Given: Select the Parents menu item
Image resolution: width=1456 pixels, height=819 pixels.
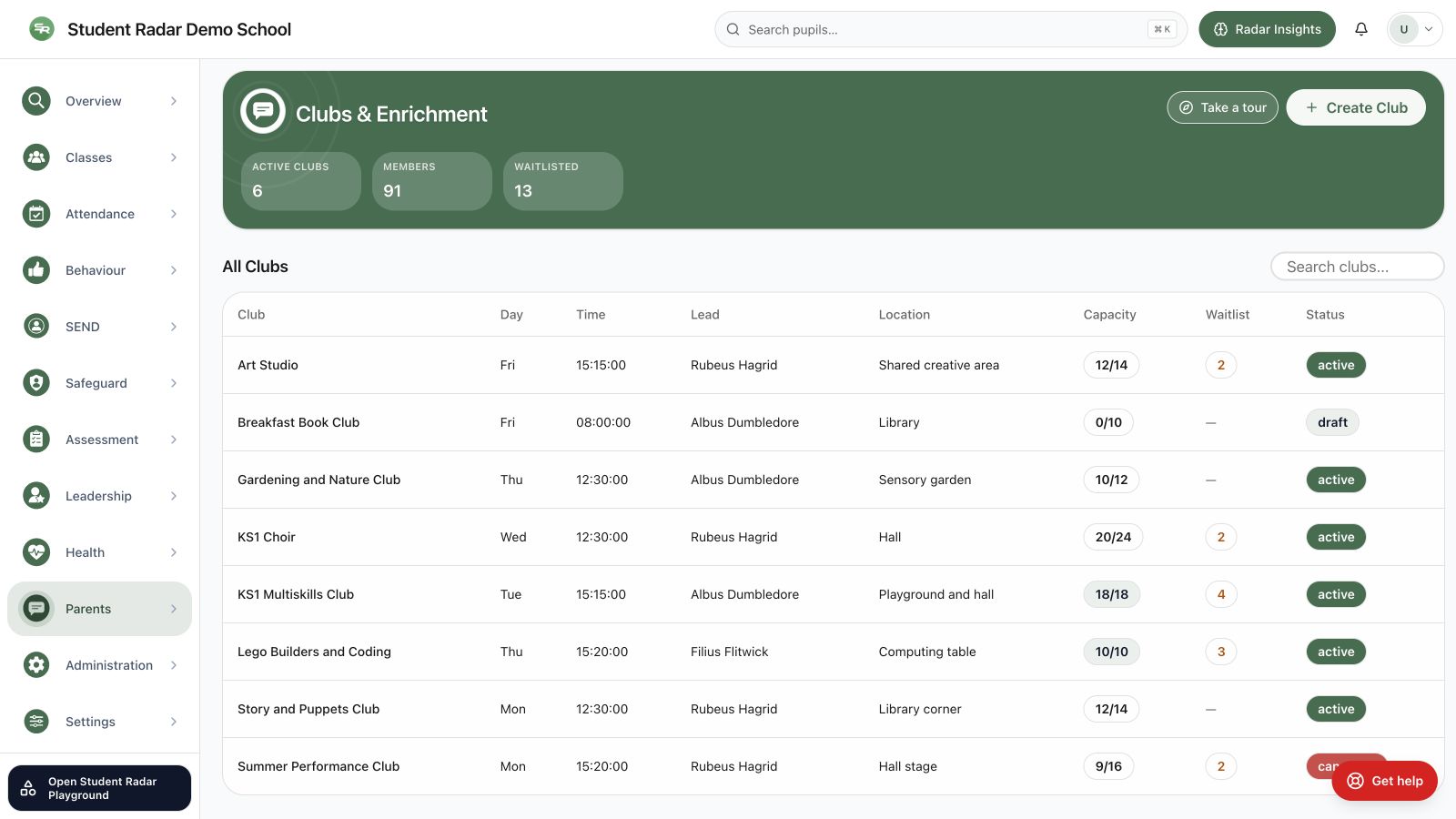Looking at the screenshot, I should (99, 609).
